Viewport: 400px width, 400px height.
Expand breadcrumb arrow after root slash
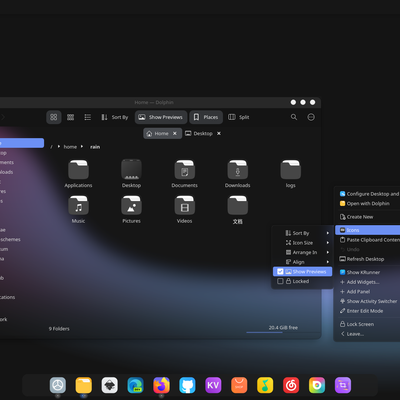[59, 146]
